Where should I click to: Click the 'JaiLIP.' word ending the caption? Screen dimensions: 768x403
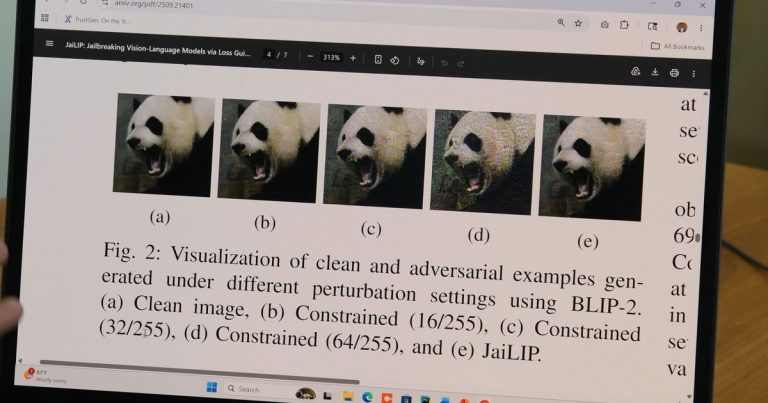[511, 352]
